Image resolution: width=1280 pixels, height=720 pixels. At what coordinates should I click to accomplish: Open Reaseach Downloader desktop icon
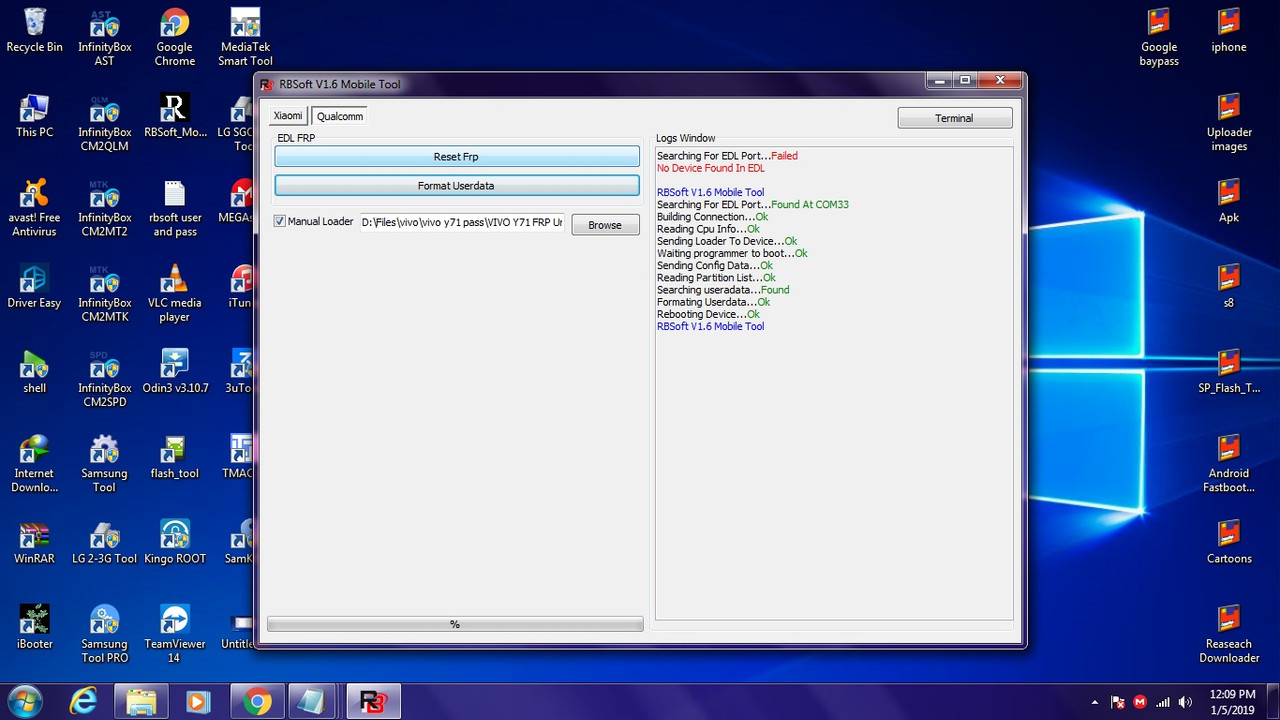point(1229,635)
